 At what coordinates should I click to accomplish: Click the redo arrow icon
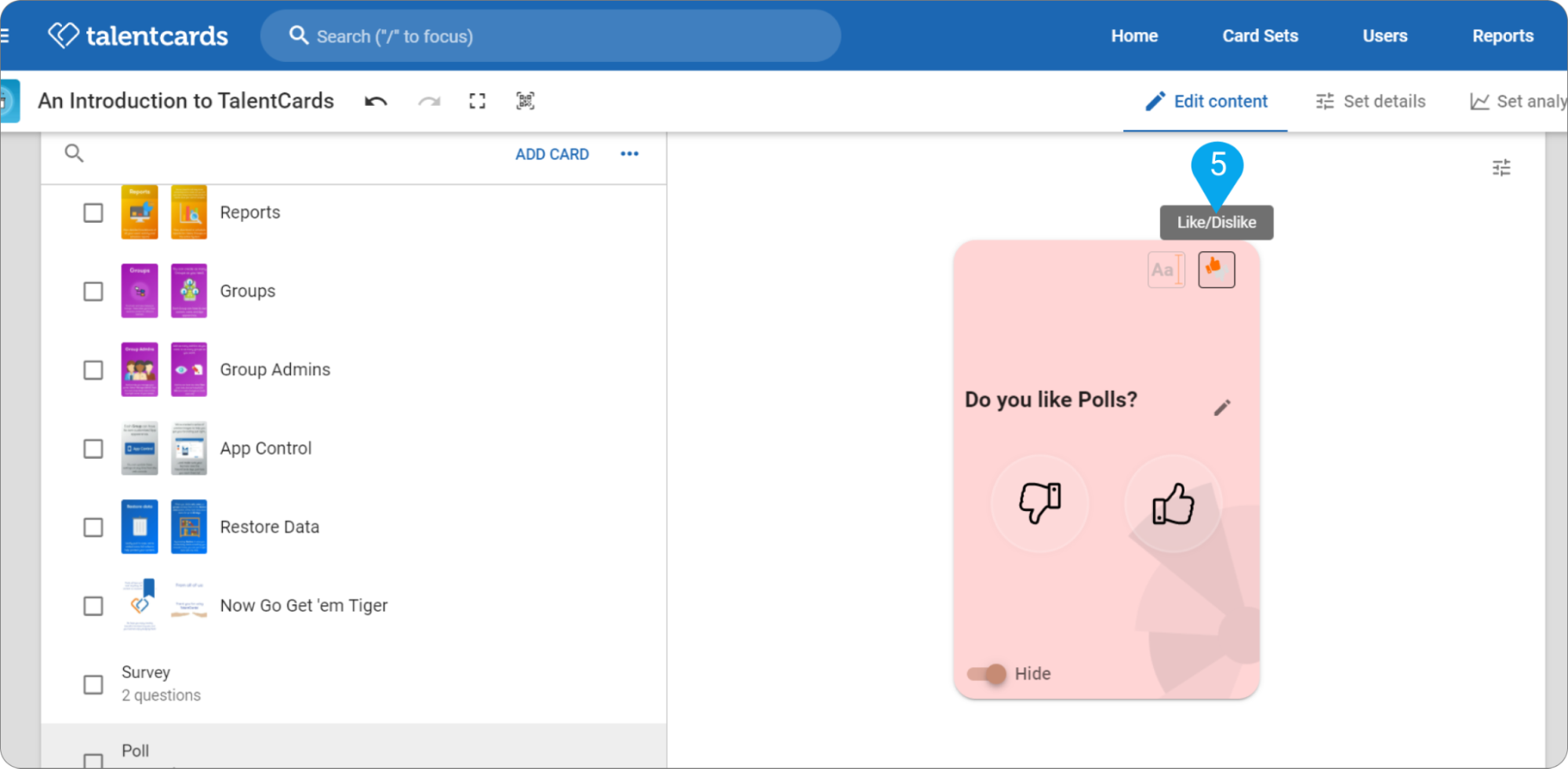pyautogui.click(x=429, y=101)
